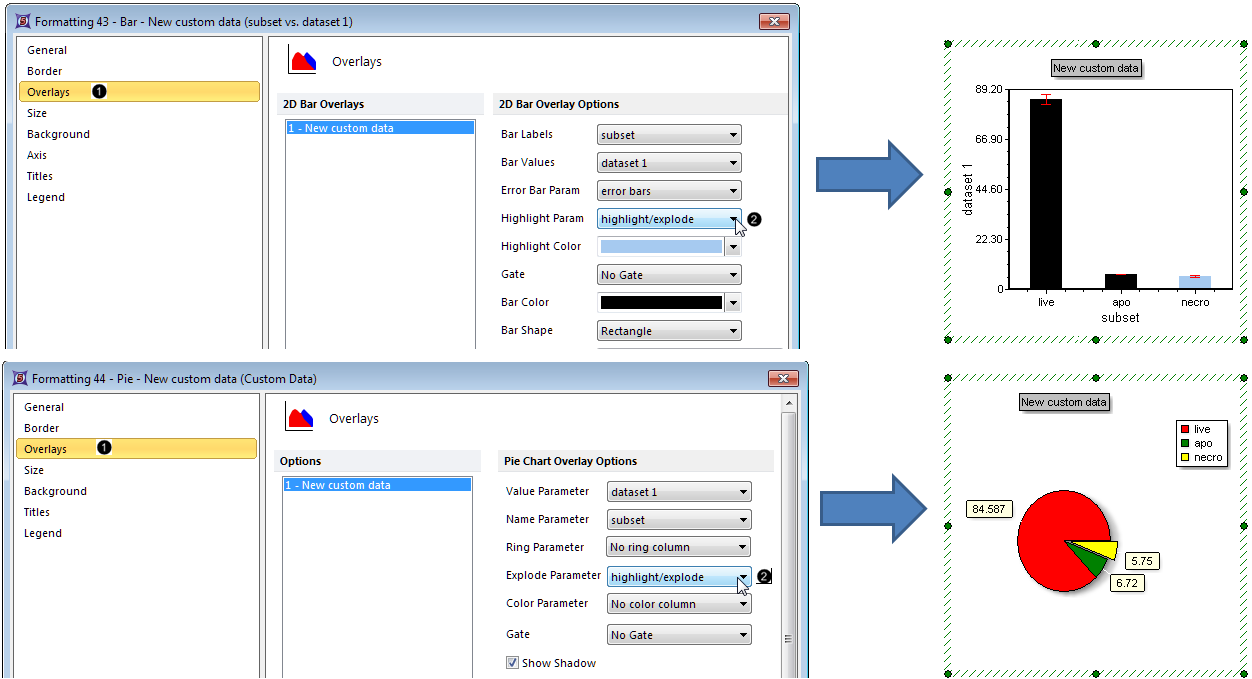Click the Highlight Color light blue swatch
The height and width of the screenshot is (679, 1252).
click(x=660, y=247)
